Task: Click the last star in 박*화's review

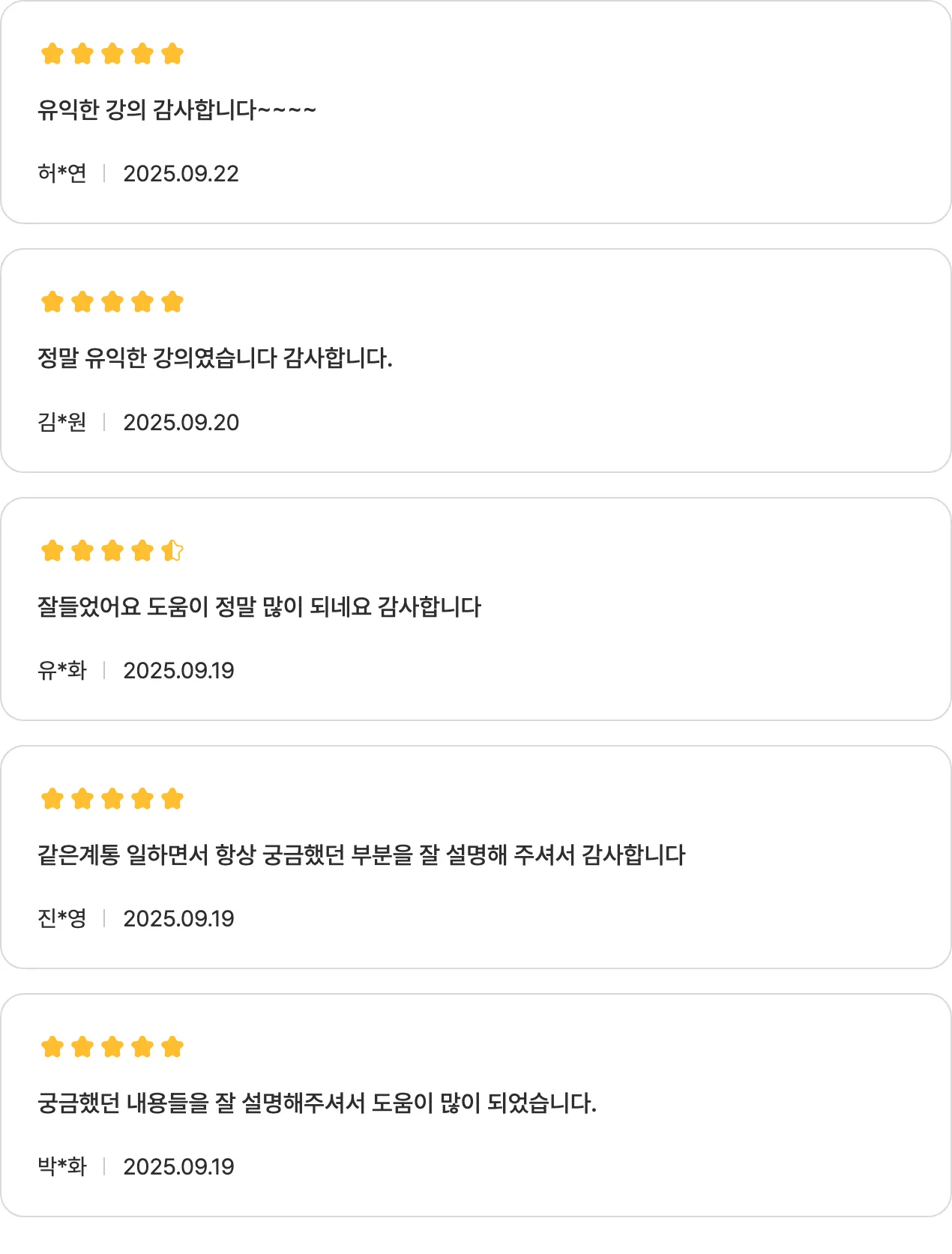Action: 172,1047
